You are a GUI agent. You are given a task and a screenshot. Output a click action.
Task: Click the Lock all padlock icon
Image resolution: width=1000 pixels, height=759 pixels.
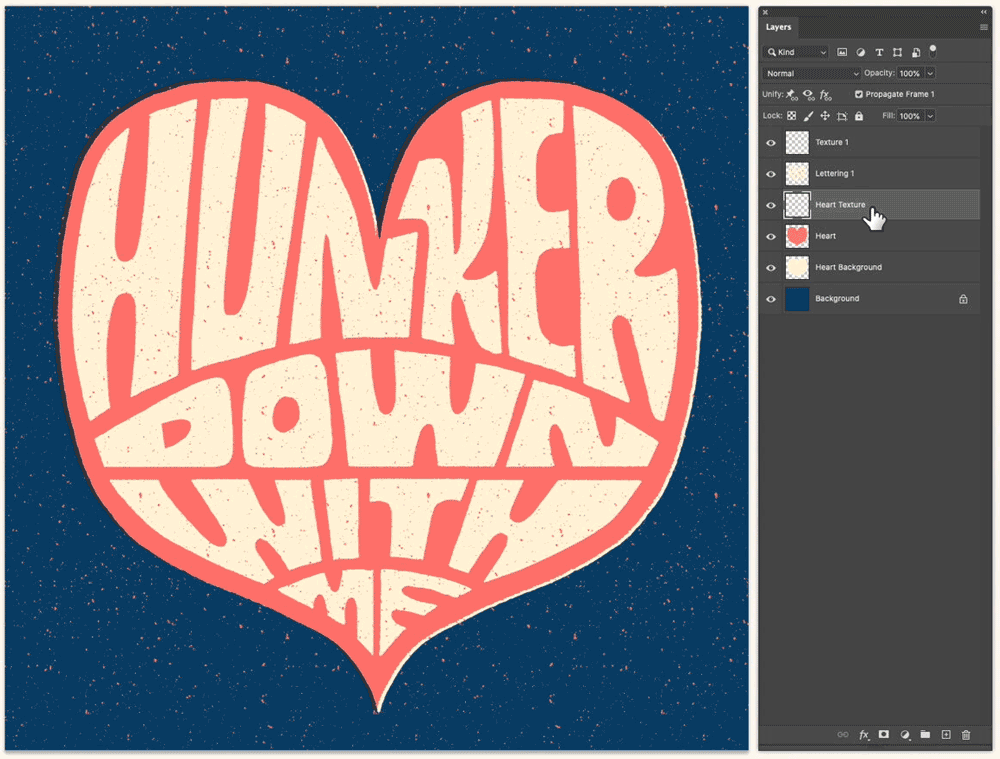pos(858,116)
